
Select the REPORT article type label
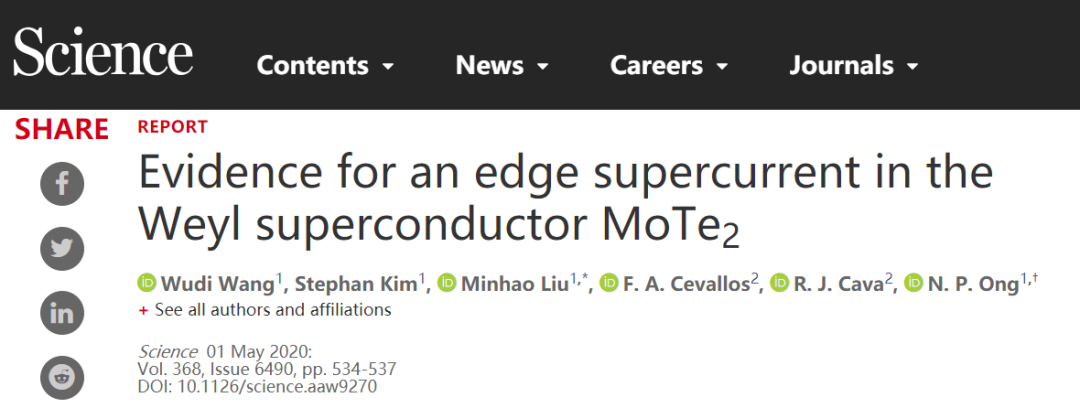(173, 127)
